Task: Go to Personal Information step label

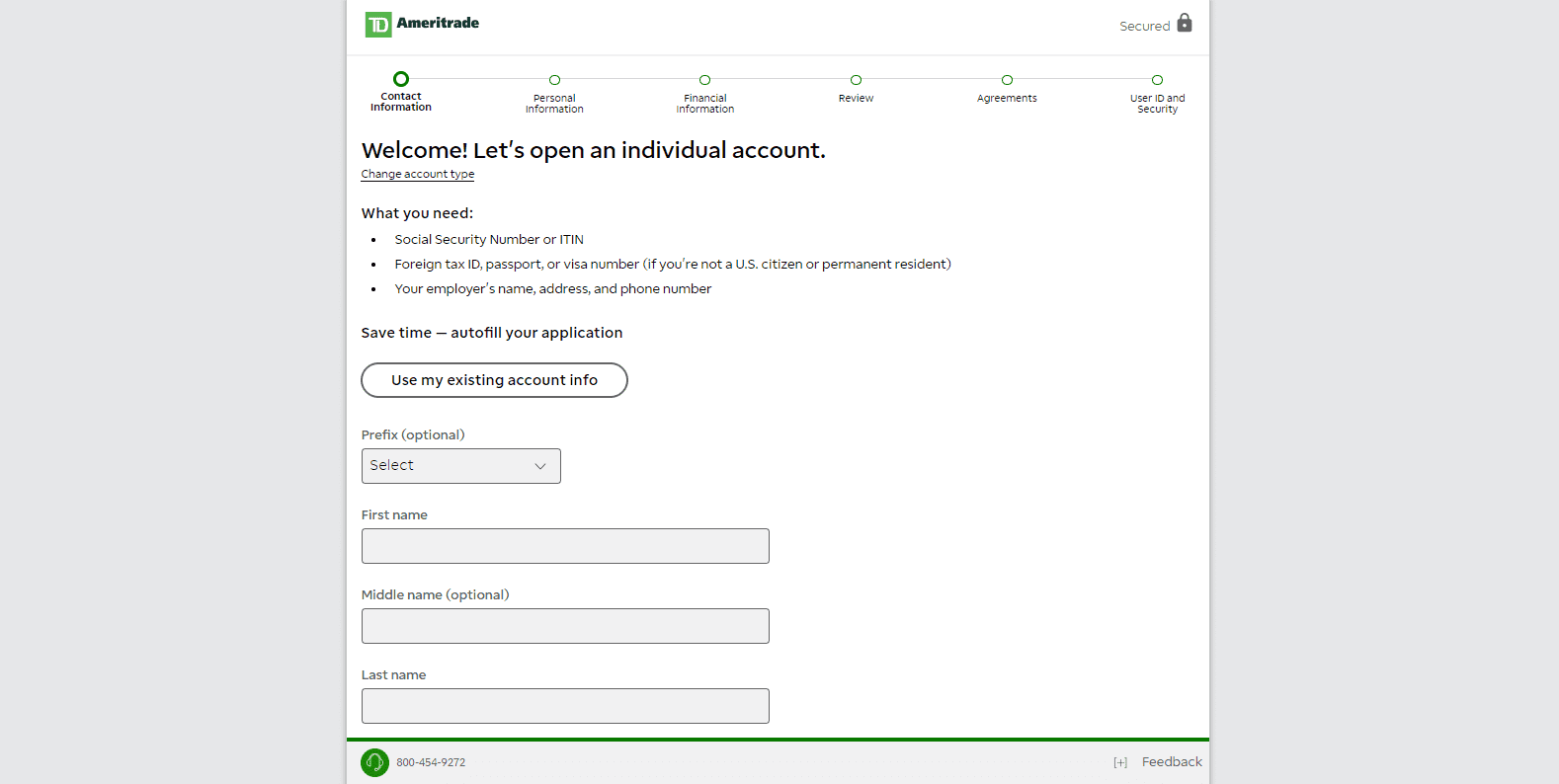Action: pos(554,104)
